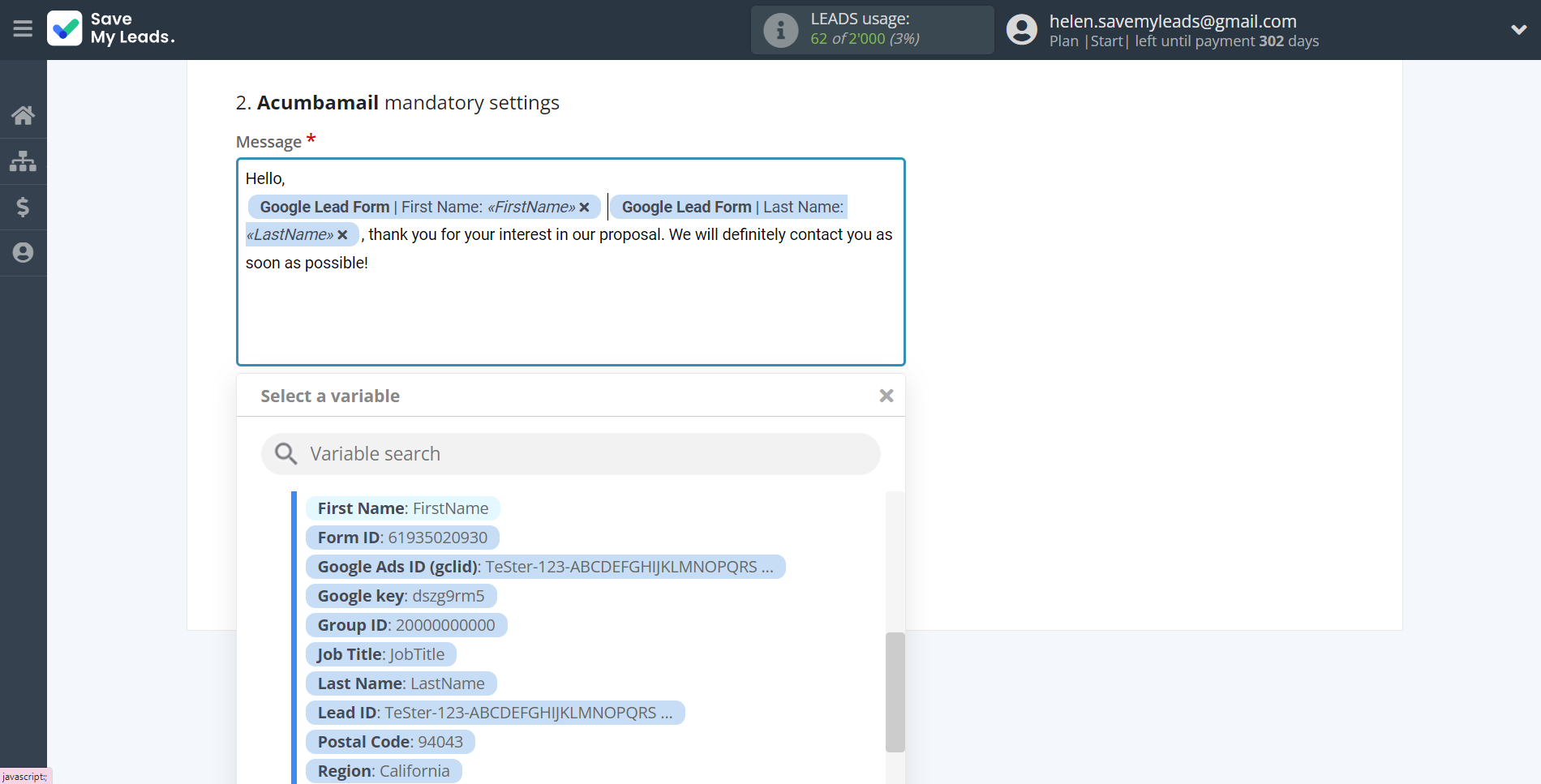
Task: Click the user avatar icon
Action: coord(1021,30)
